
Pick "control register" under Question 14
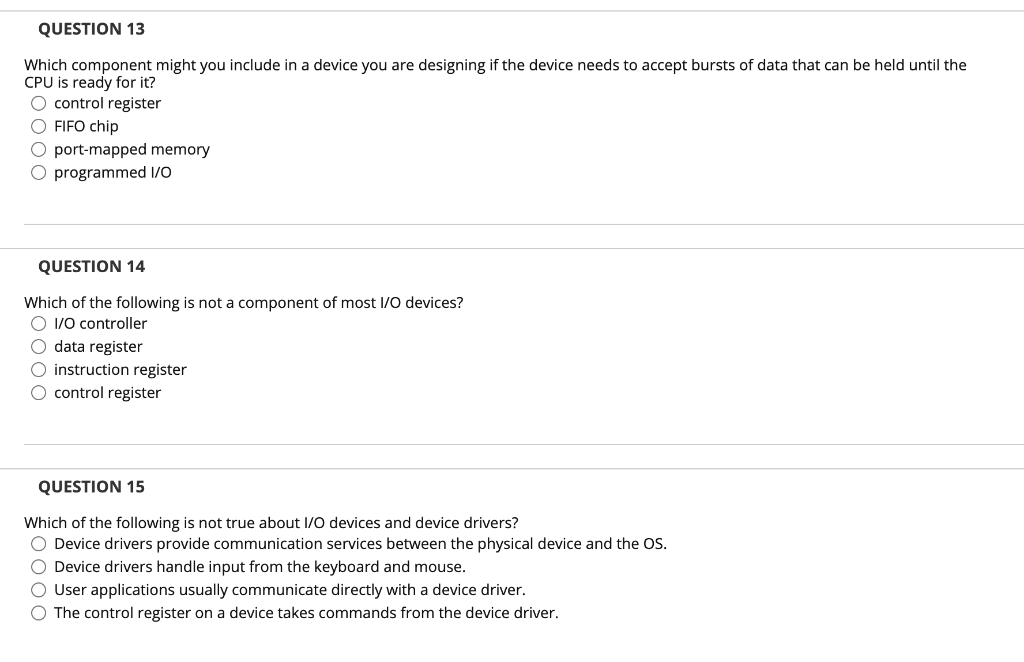pyautogui.click(x=38, y=392)
